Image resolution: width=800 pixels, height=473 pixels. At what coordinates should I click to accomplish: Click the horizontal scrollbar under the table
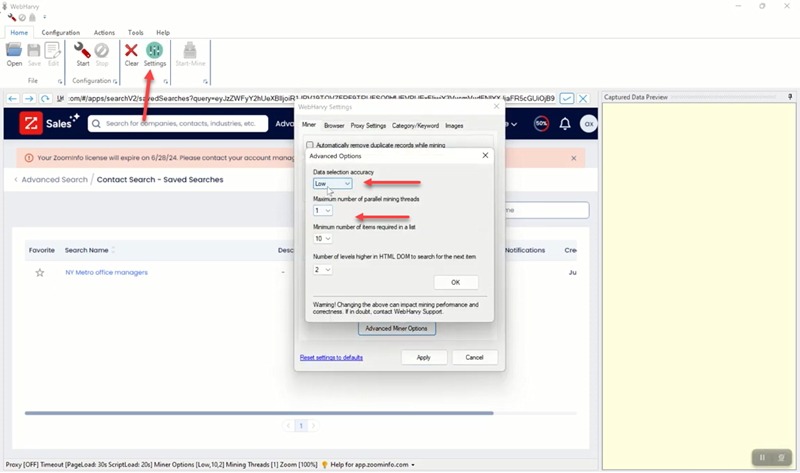pyautogui.click(x=259, y=413)
